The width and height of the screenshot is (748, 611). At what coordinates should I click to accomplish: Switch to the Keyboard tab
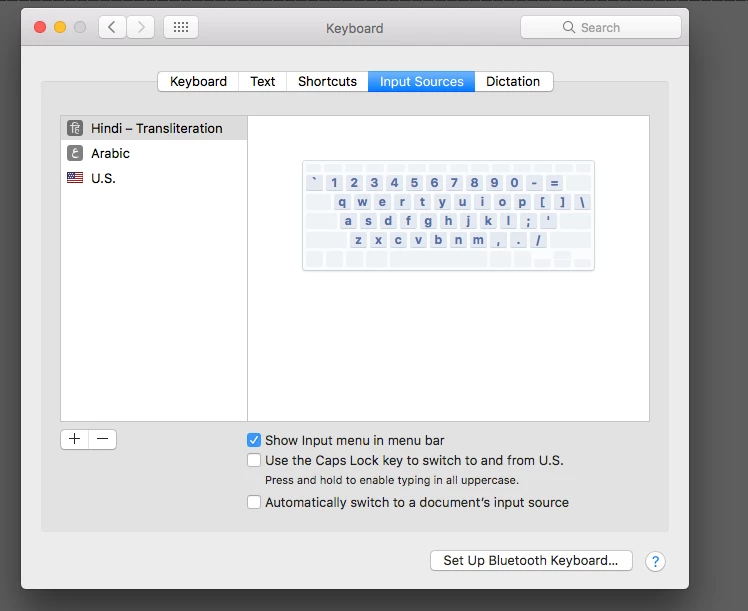198,82
